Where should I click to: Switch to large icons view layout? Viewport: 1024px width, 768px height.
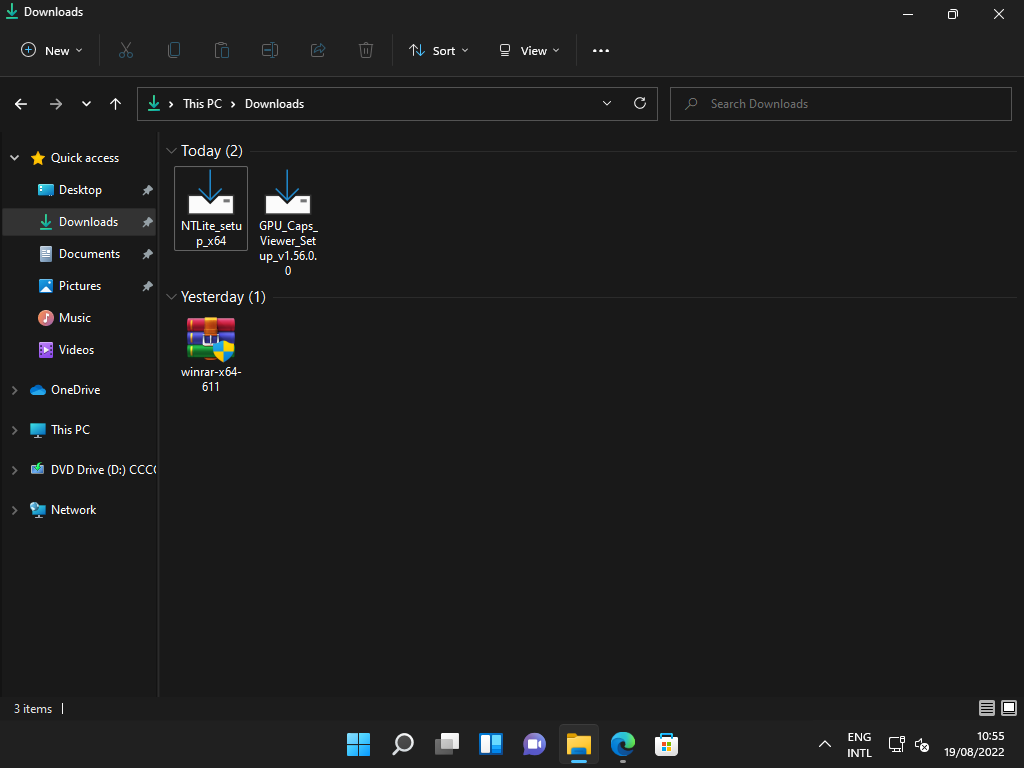[1009, 708]
